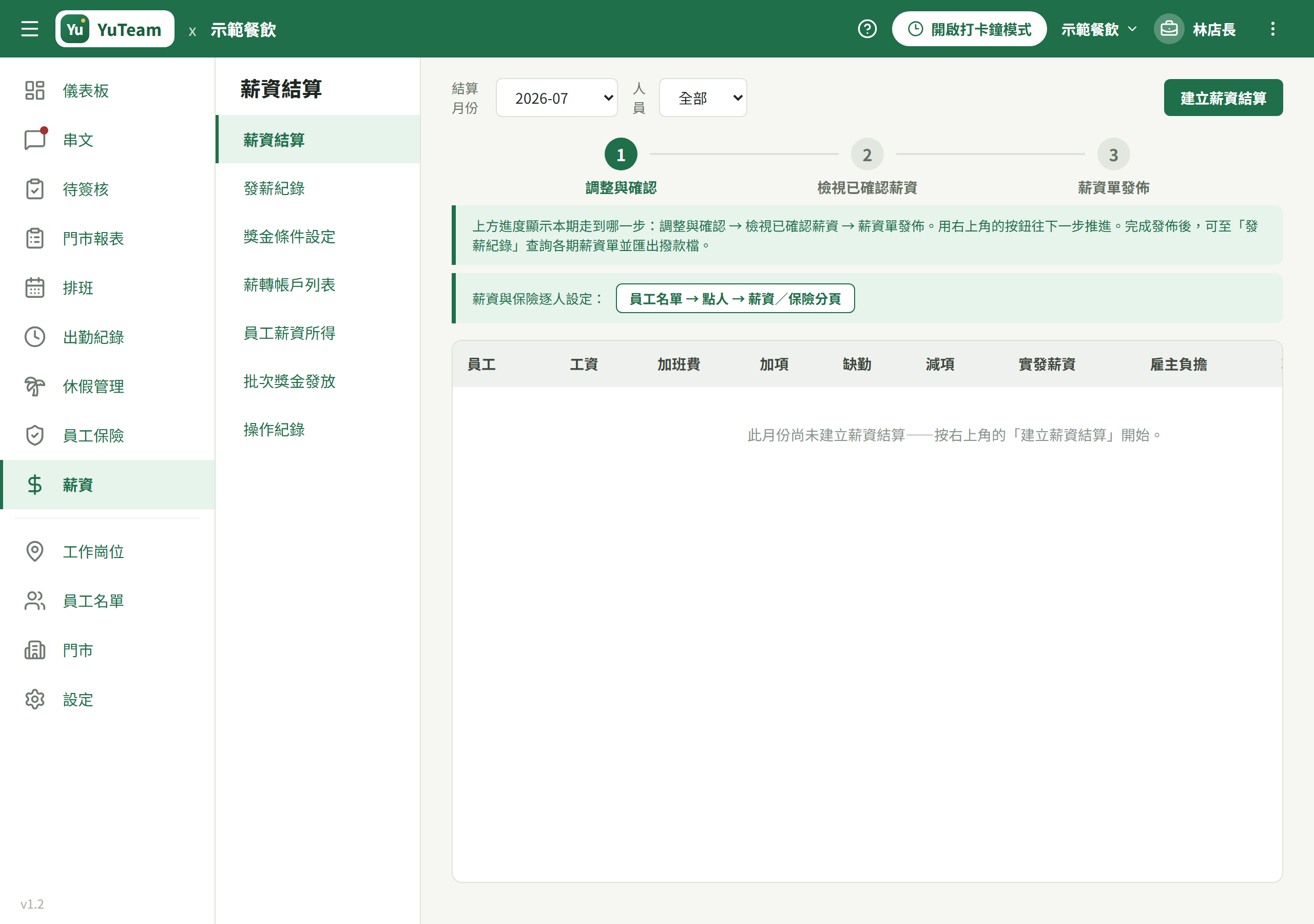Click the 薪資 dollar sign icon

coord(35,485)
